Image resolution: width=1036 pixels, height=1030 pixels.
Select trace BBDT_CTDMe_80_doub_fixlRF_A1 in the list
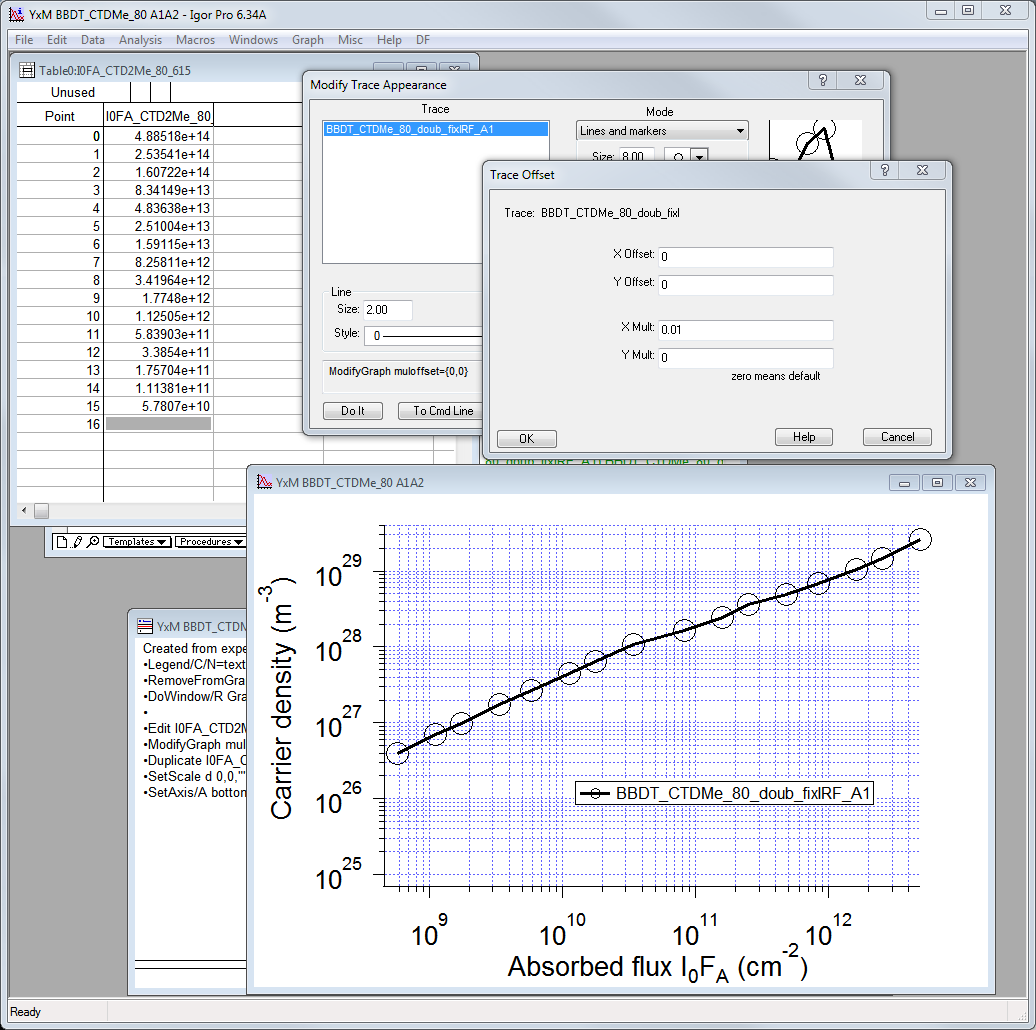click(435, 128)
